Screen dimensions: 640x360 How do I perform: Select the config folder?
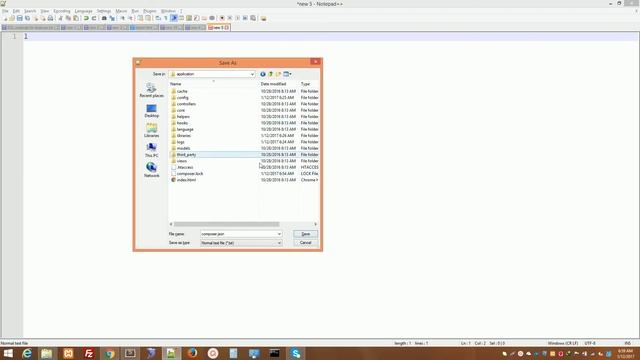[182, 98]
